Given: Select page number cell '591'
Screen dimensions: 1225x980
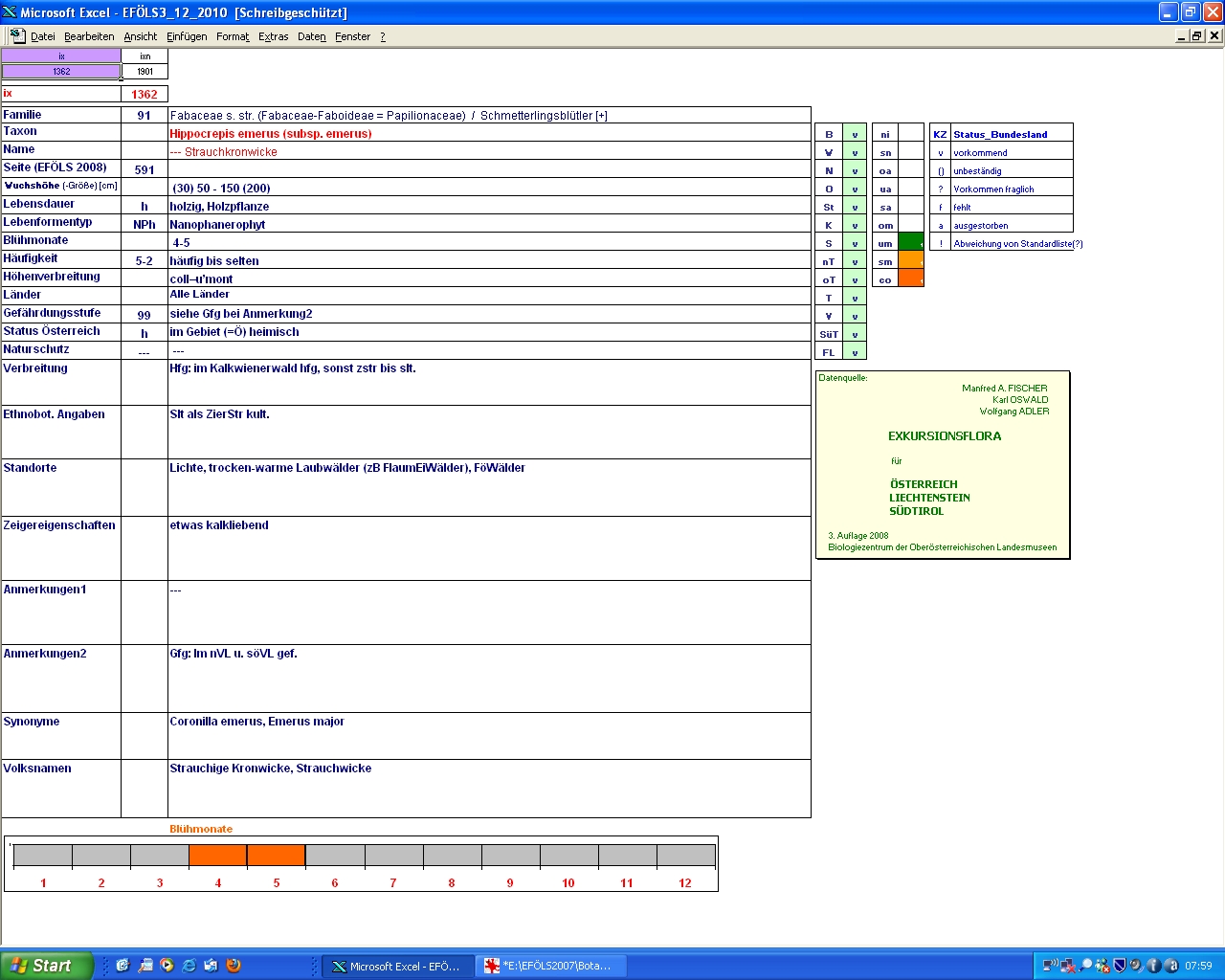Looking at the screenshot, I should point(145,169).
